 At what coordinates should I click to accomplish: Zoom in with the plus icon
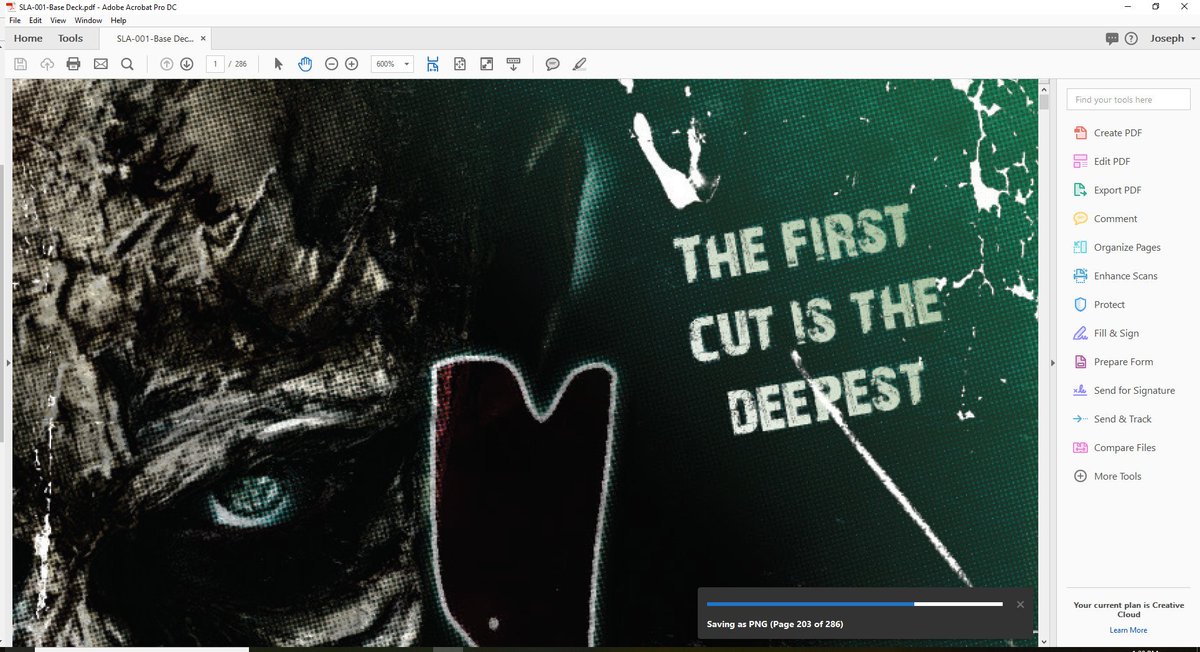[x=351, y=64]
